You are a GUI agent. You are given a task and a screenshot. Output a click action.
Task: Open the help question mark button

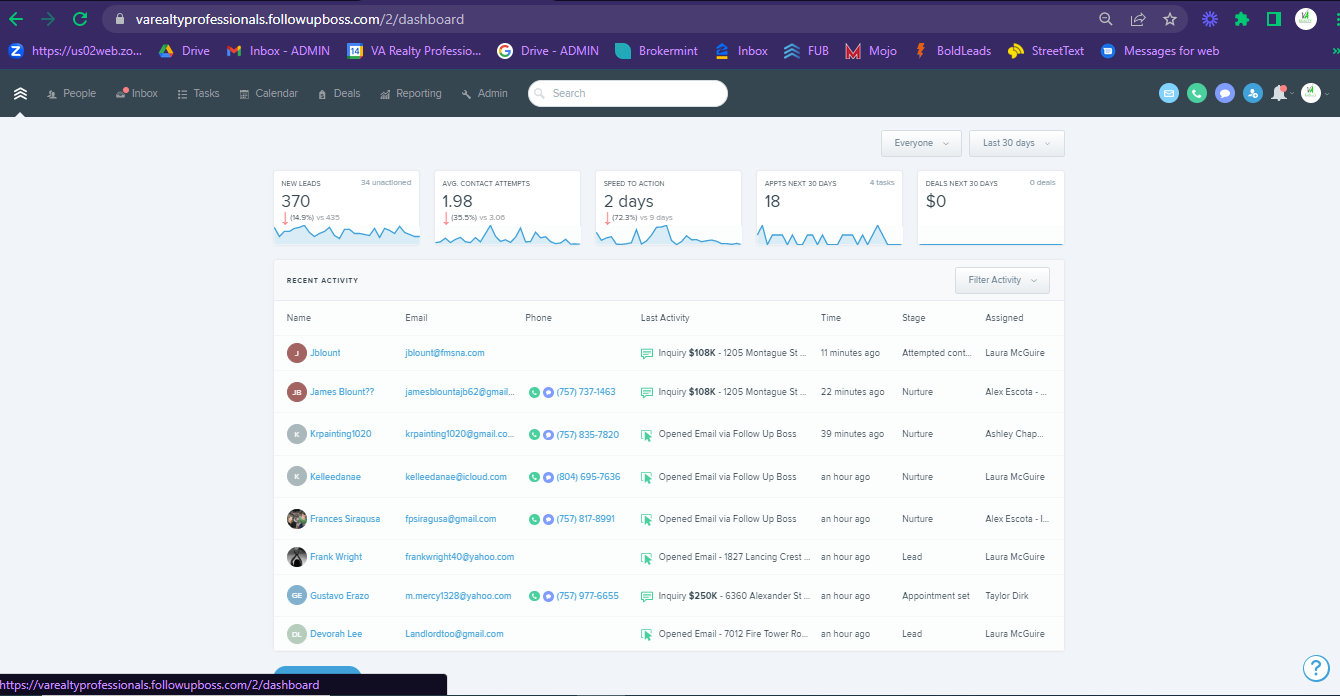(x=1315, y=669)
